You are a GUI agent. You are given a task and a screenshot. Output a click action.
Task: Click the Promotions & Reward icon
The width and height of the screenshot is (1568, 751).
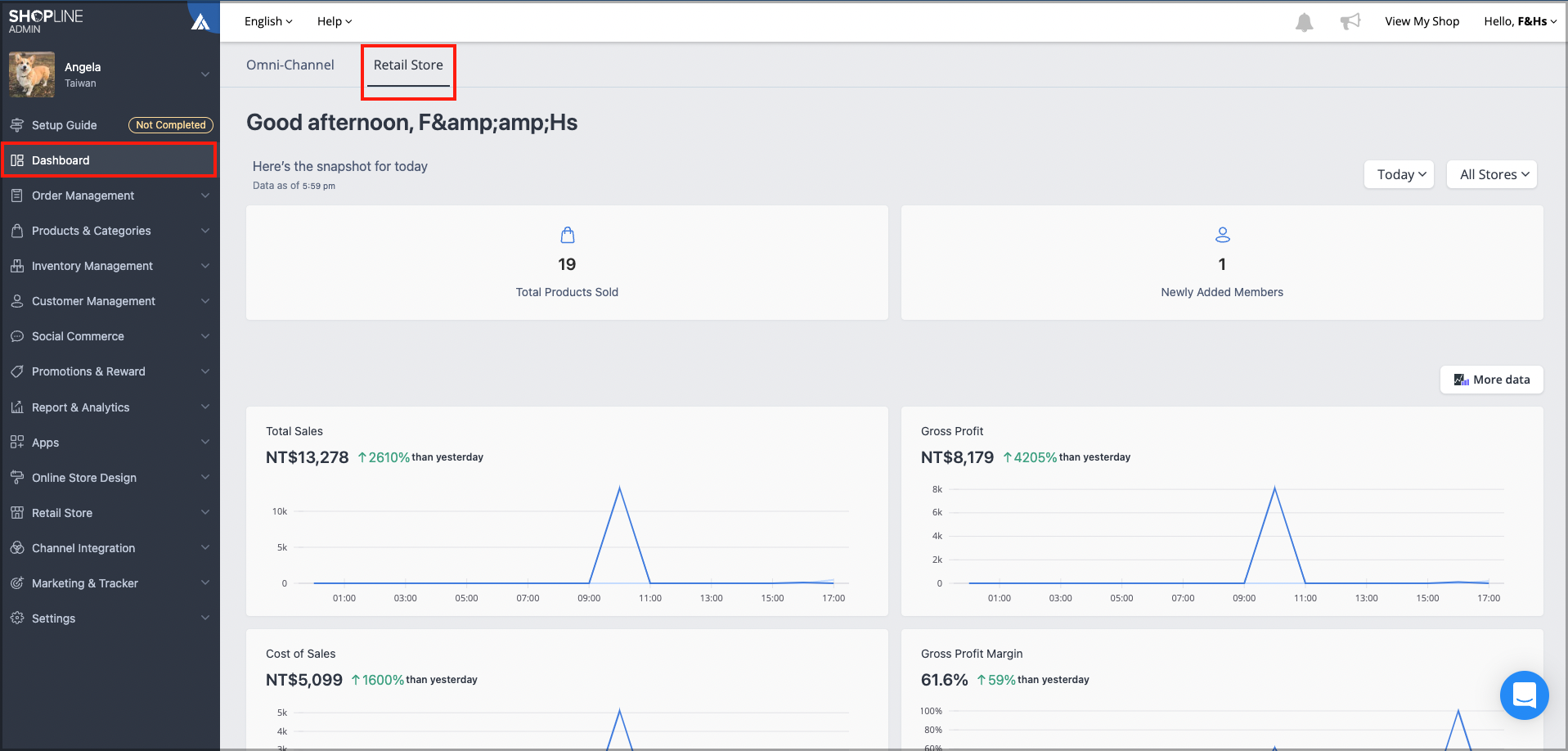(x=18, y=371)
